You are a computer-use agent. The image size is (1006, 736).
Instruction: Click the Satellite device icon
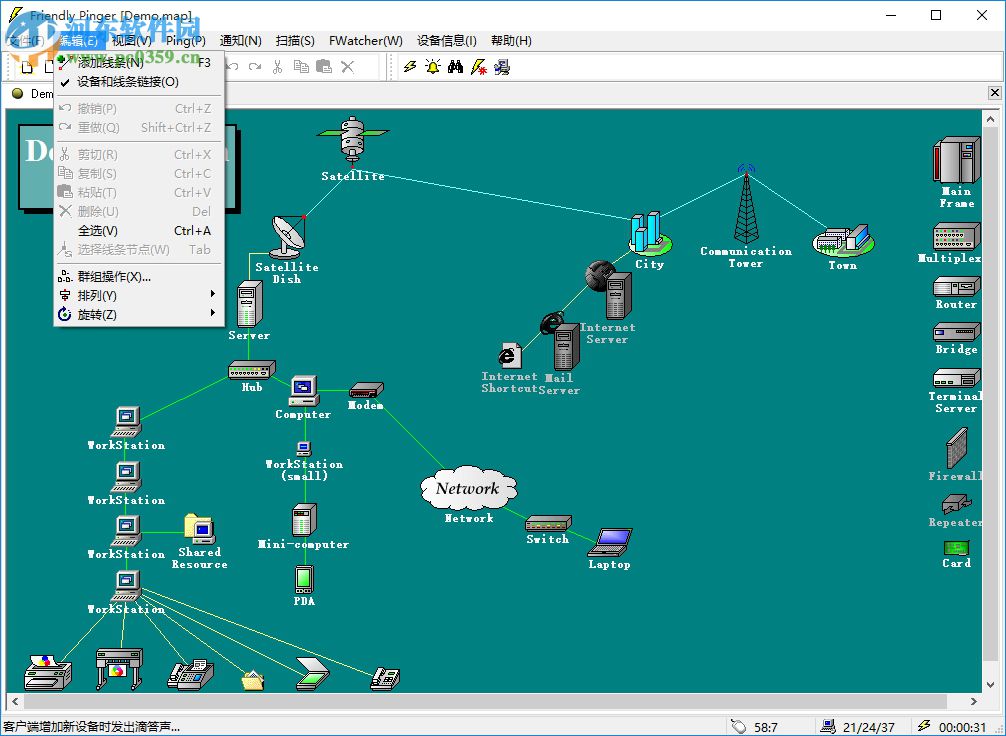(352, 140)
